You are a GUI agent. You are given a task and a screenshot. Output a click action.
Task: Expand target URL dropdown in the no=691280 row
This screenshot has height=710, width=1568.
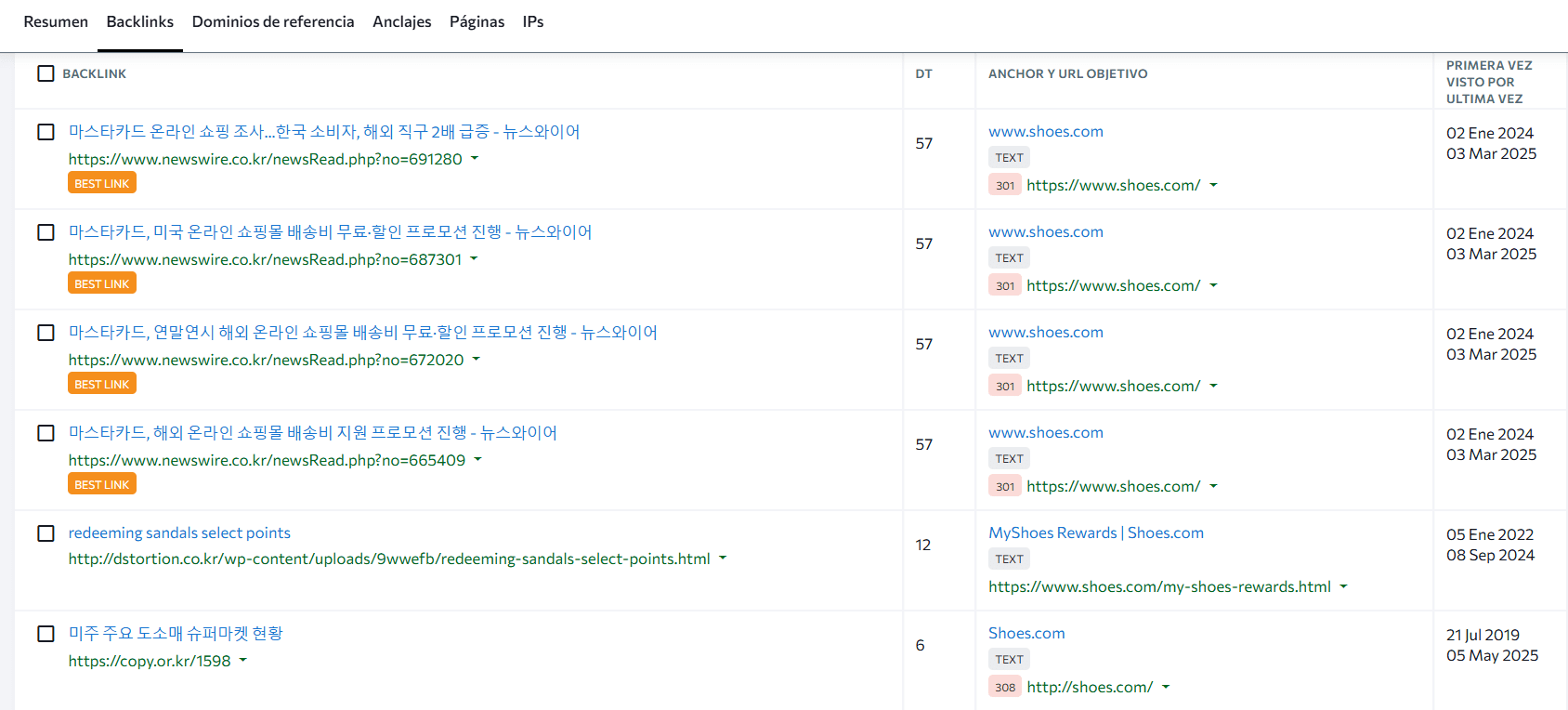1213,186
